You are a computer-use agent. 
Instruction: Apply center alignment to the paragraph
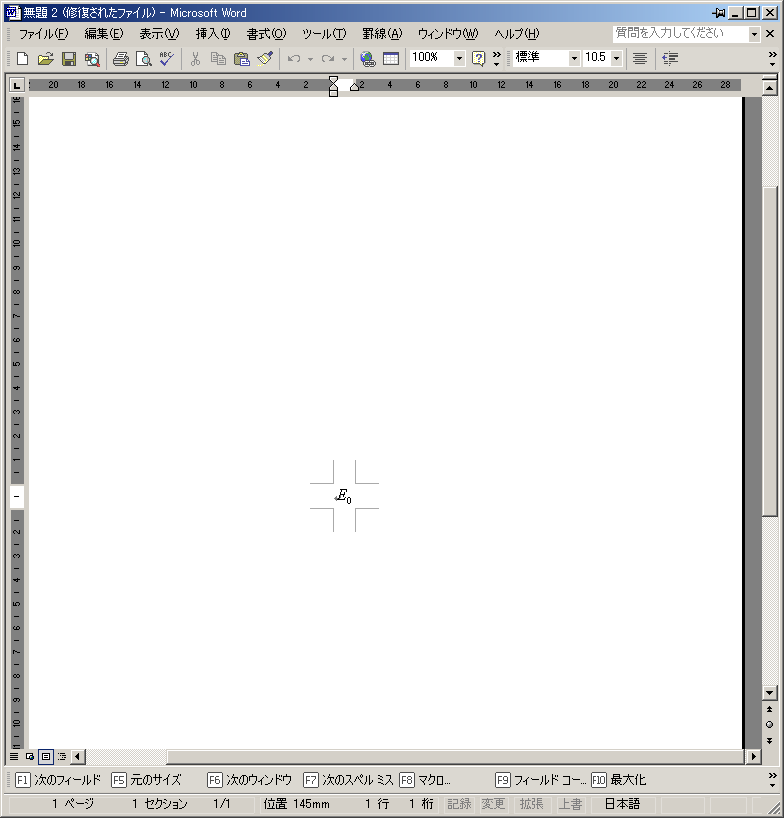(640, 58)
